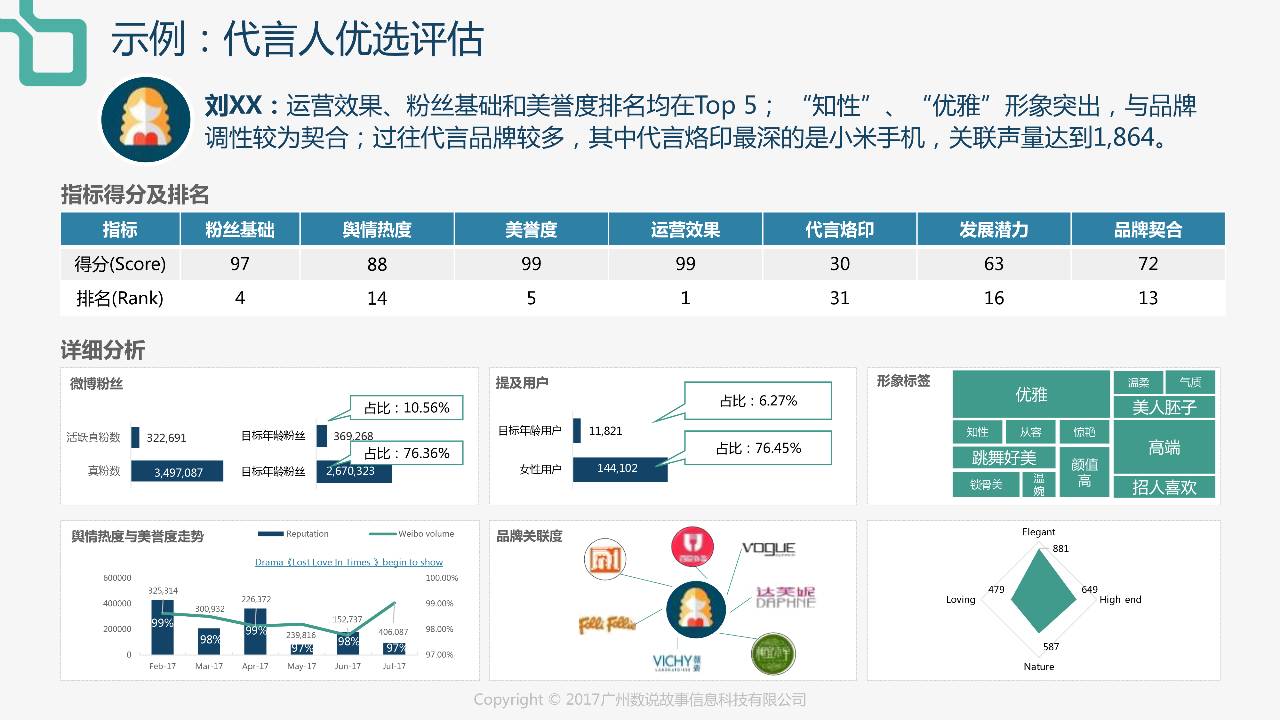Select the 代言烙印 column header
The image size is (1280, 720).
pyautogui.click(x=840, y=229)
